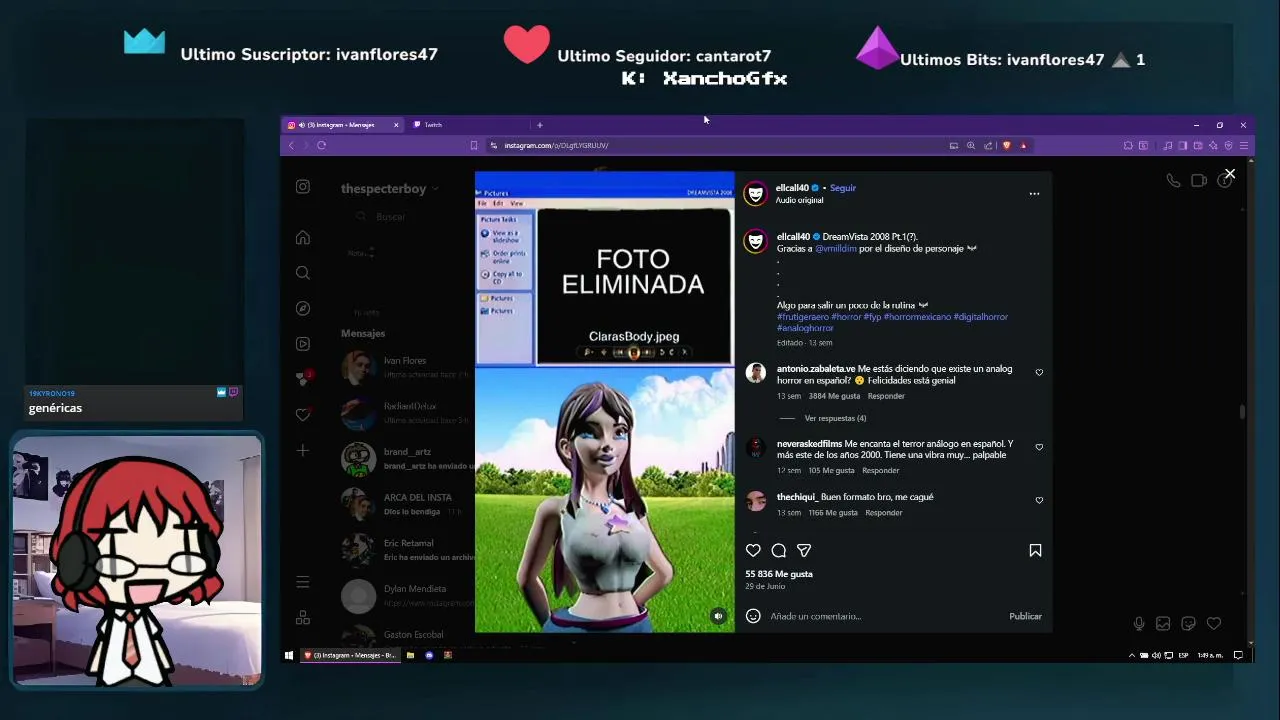The width and height of the screenshot is (1280, 720).
Task: Open the Windows notification center
Action: point(1238,655)
